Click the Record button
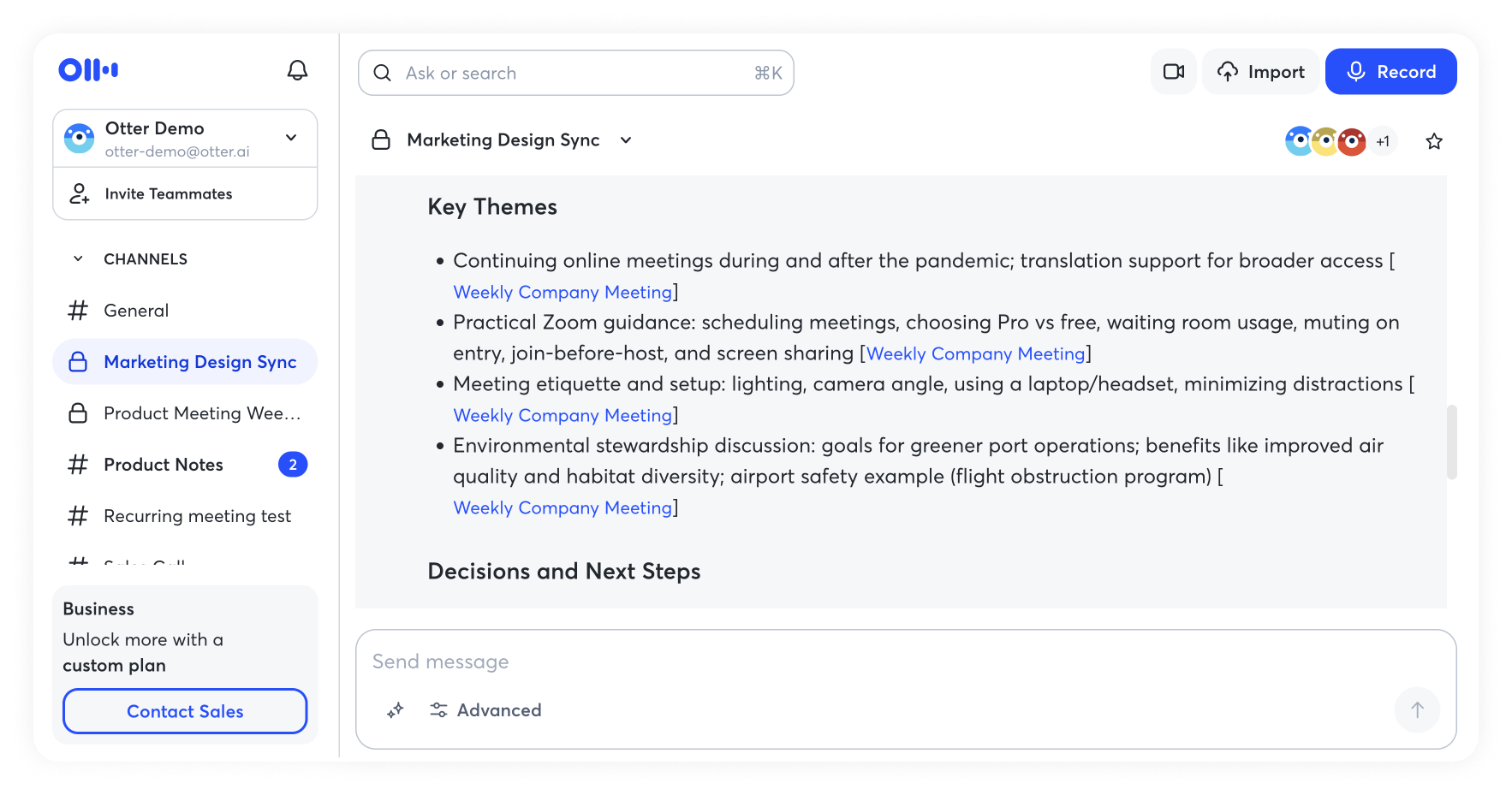The width and height of the screenshot is (1512, 795). pyautogui.click(x=1390, y=72)
